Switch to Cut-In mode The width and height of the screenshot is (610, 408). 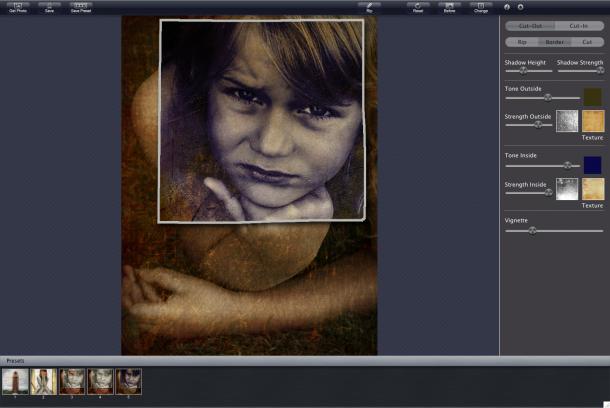(579, 26)
